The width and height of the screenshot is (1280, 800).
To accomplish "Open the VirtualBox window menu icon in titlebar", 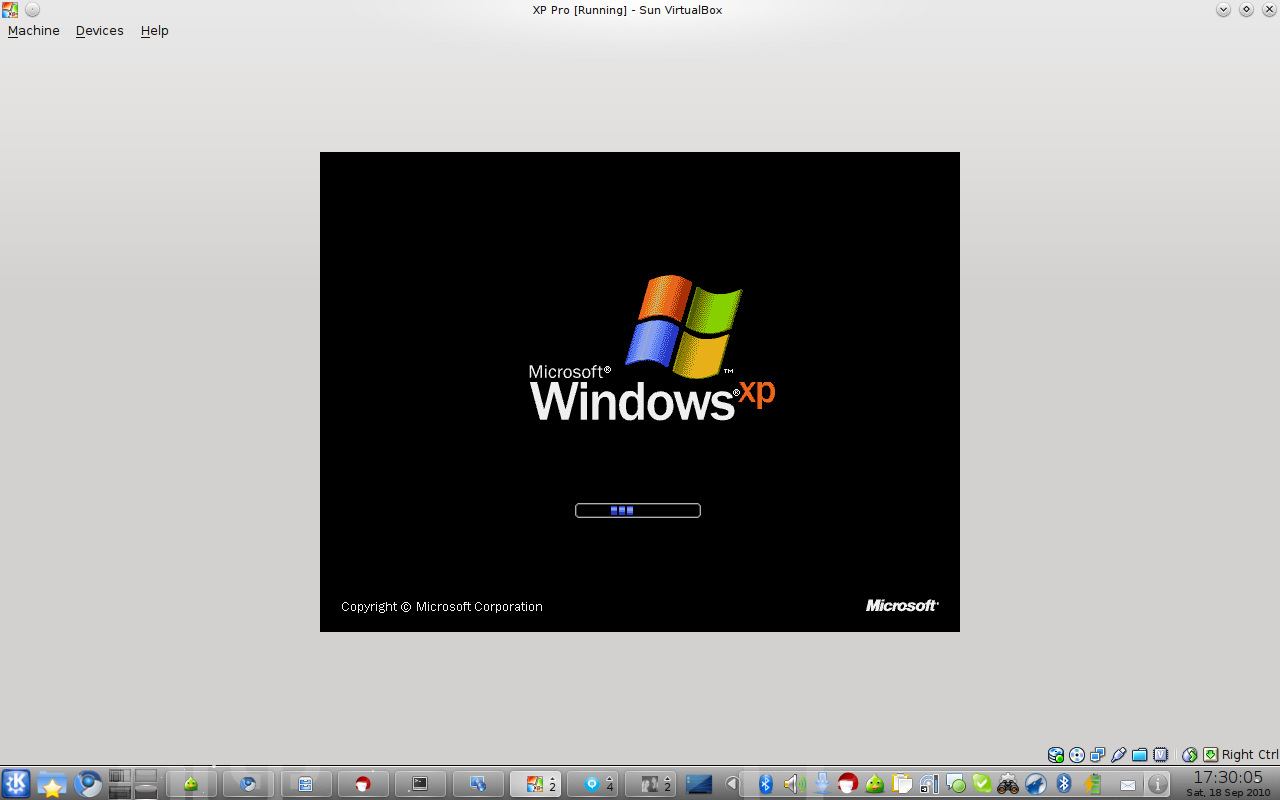I will click(x=10, y=10).
